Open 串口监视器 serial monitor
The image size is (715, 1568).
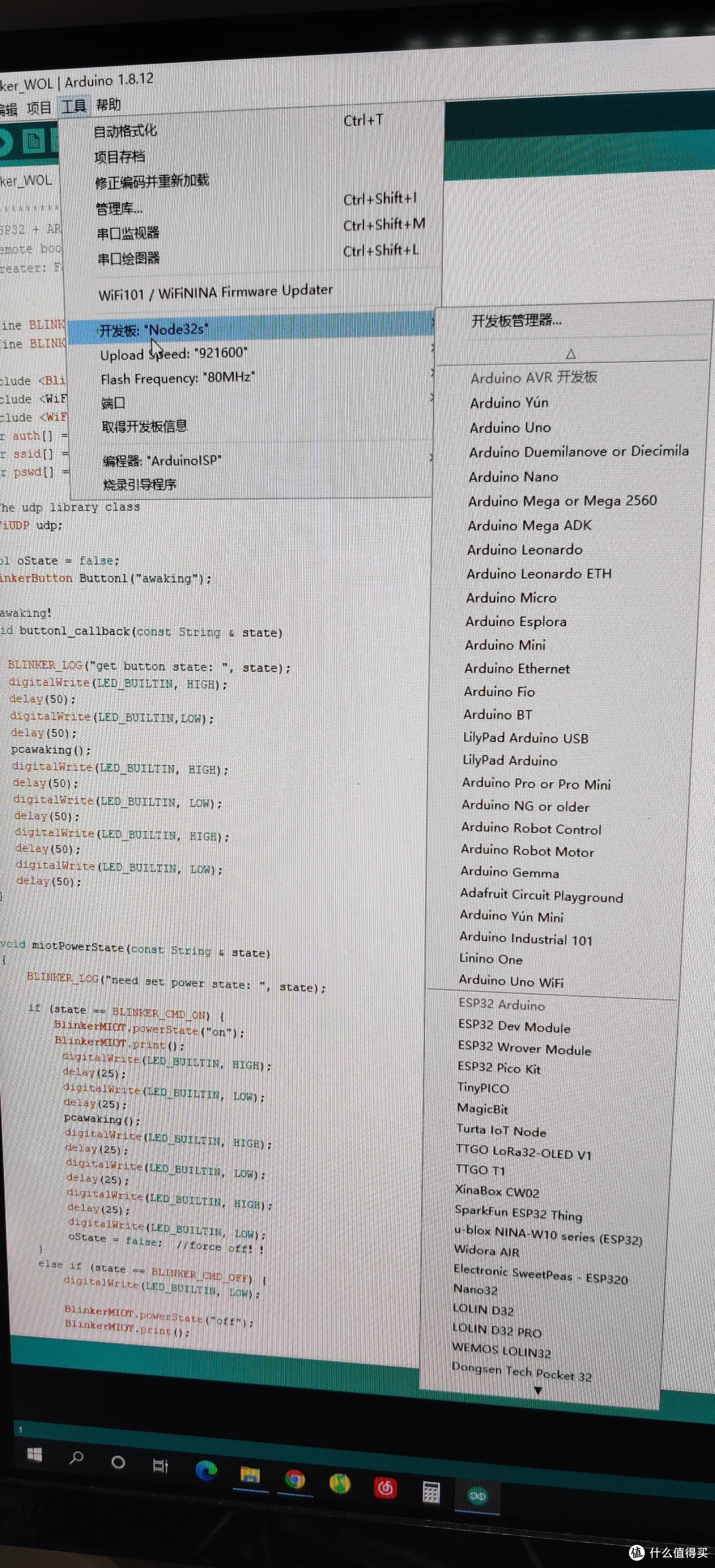pyautogui.click(x=128, y=232)
